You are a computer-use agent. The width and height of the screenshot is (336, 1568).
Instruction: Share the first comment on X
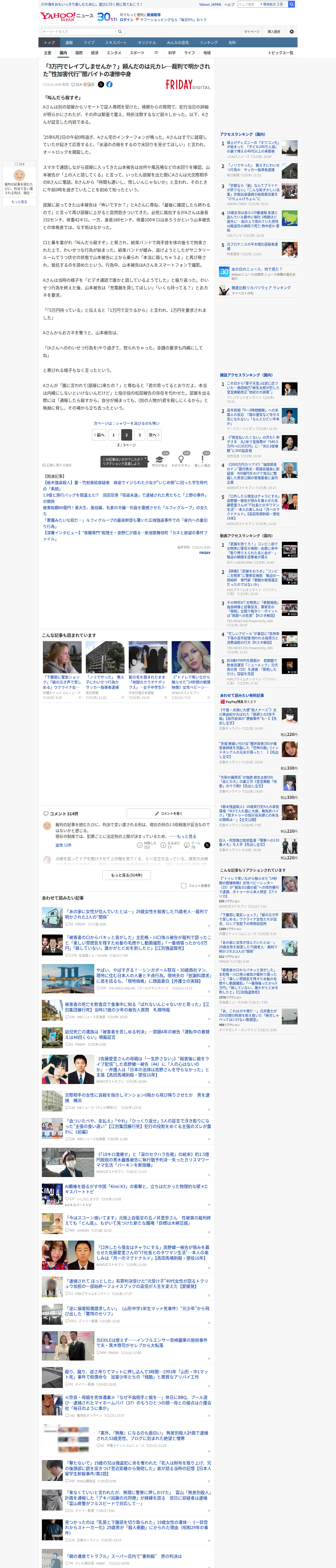click(x=207, y=845)
